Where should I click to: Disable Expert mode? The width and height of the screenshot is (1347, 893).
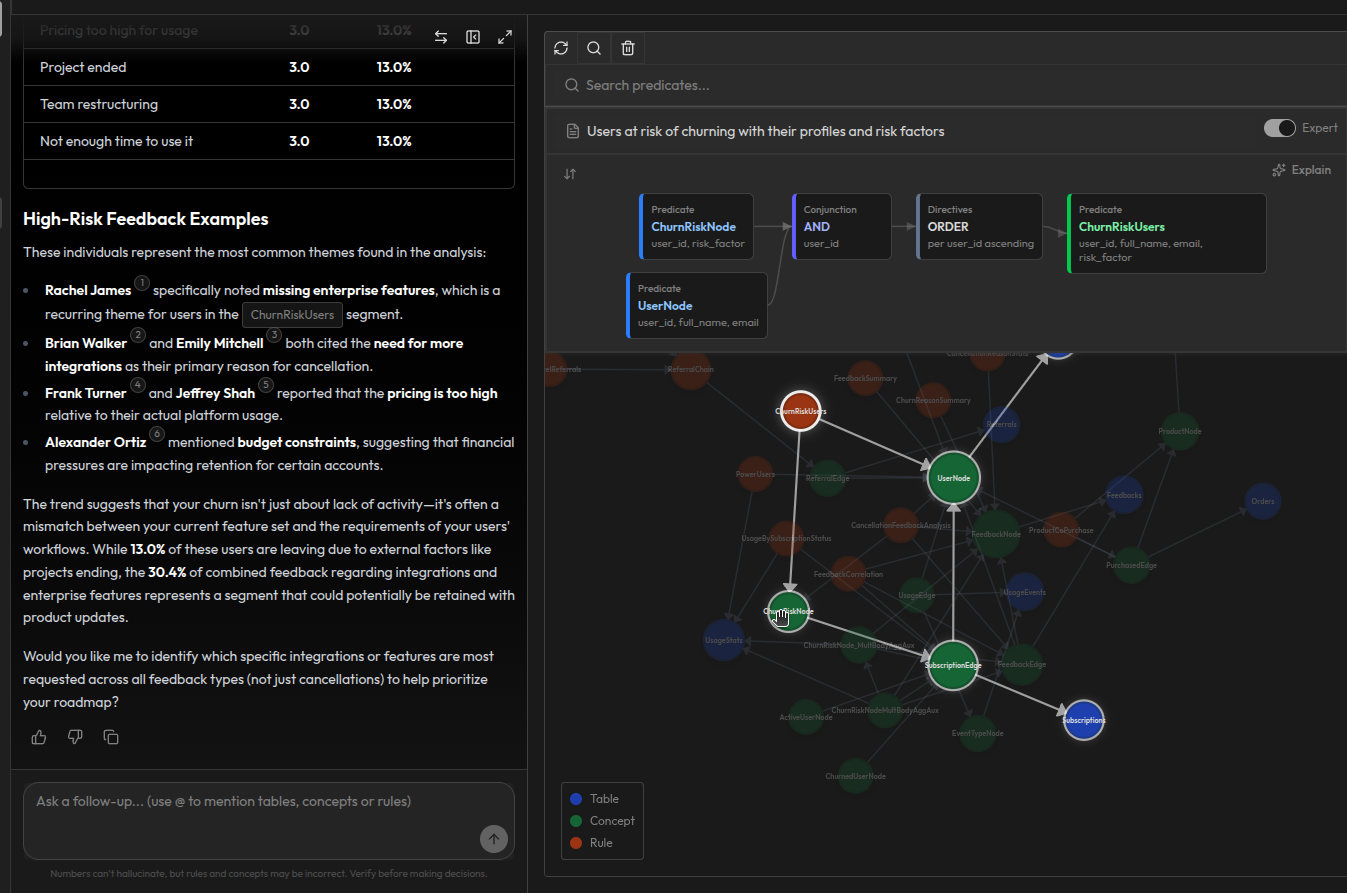[1279, 128]
